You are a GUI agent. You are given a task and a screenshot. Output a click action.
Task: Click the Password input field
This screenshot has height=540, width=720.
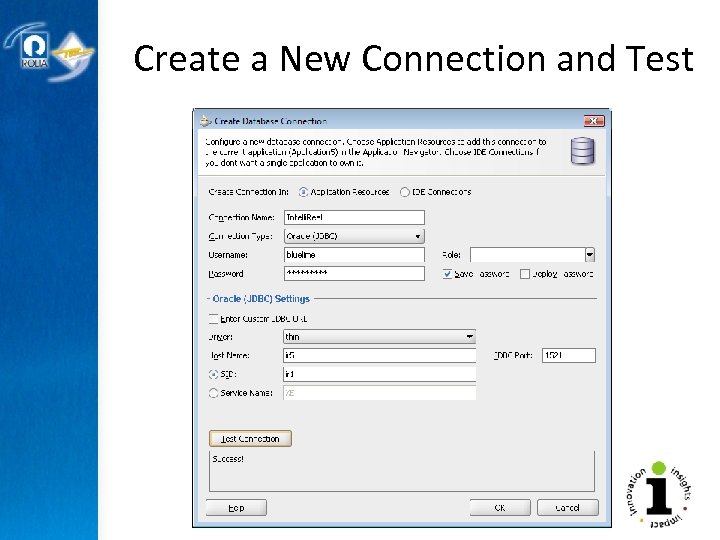pos(354,273)
